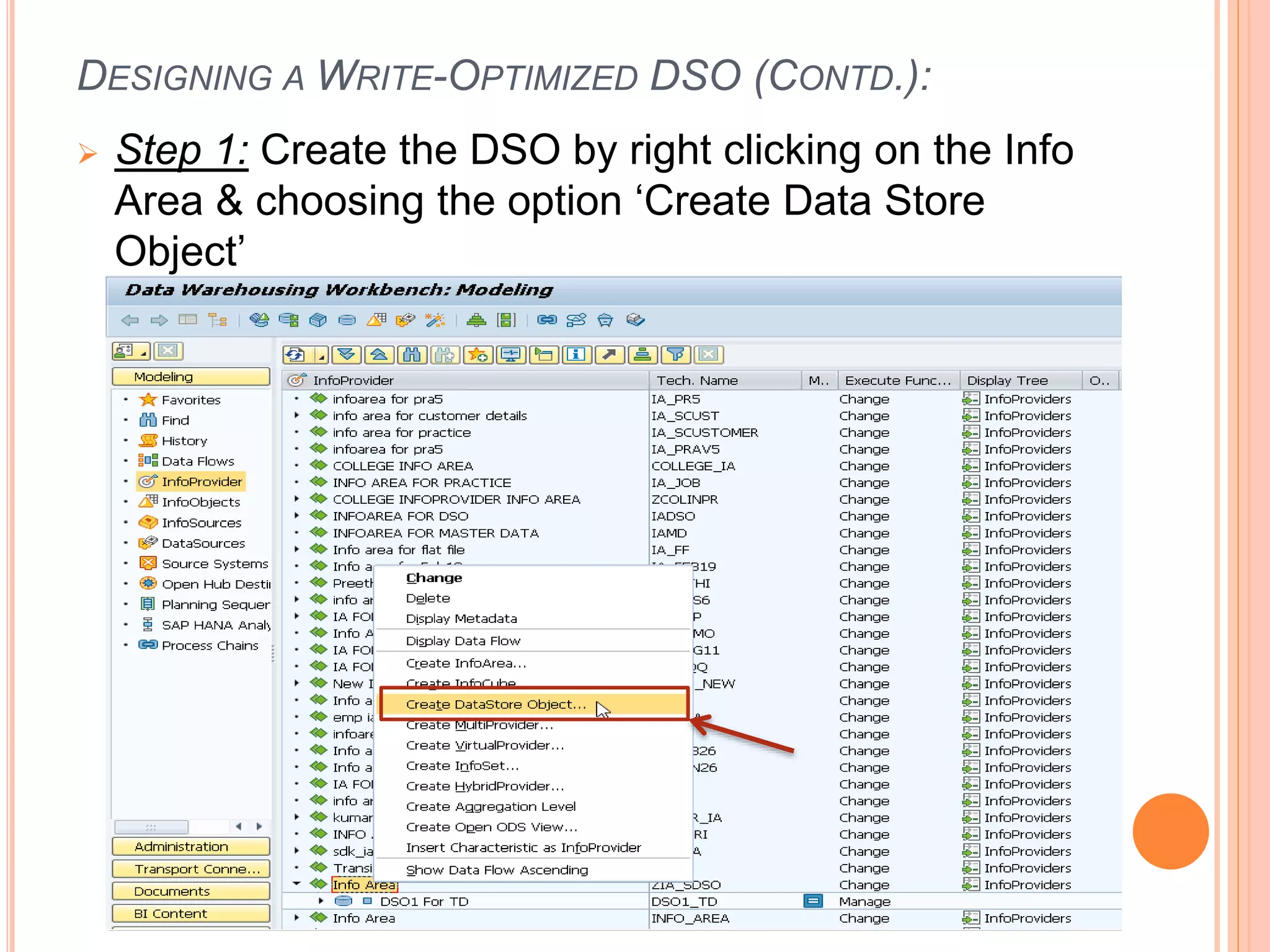Click the funnel filter button

[x=675, y=355]
